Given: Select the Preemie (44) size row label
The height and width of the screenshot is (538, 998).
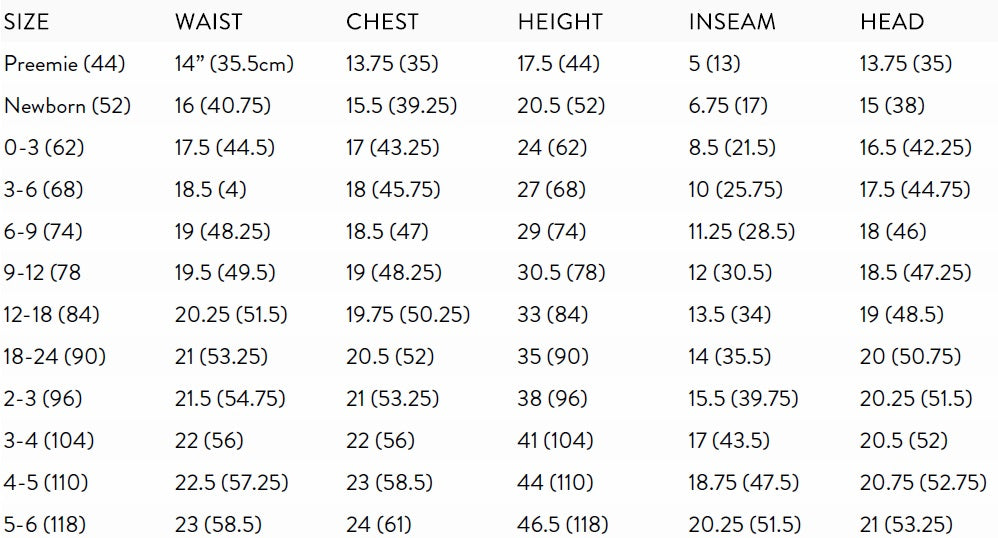Looking at the screenshot, I should tap(65, 64).
